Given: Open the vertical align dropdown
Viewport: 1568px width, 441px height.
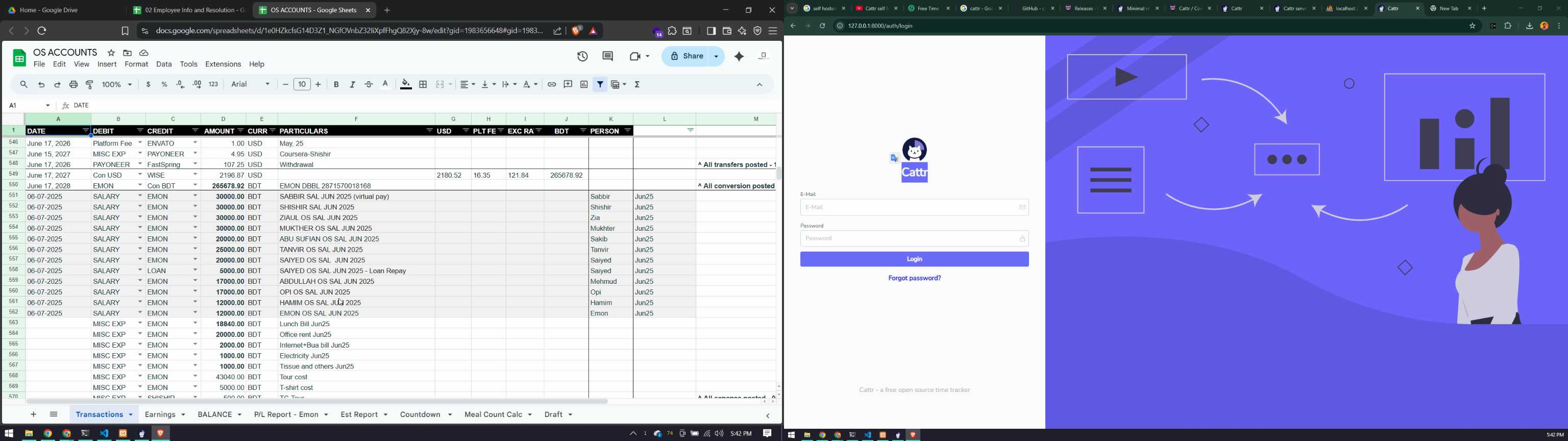Looking at the screenshot, I should (488, 85).
